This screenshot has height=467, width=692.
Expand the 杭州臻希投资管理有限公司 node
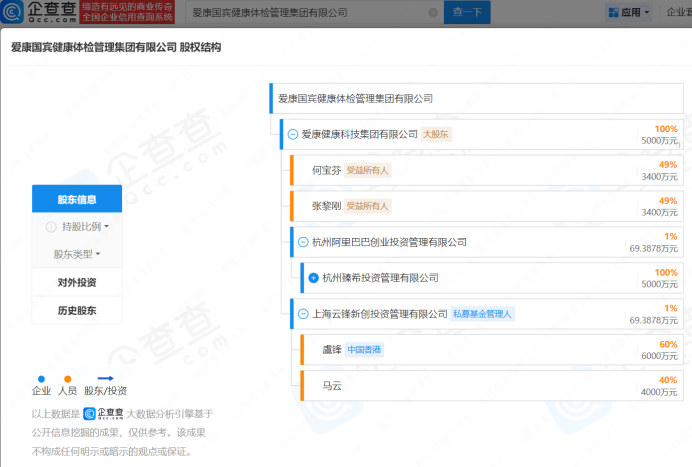click(x=313, y=278)
